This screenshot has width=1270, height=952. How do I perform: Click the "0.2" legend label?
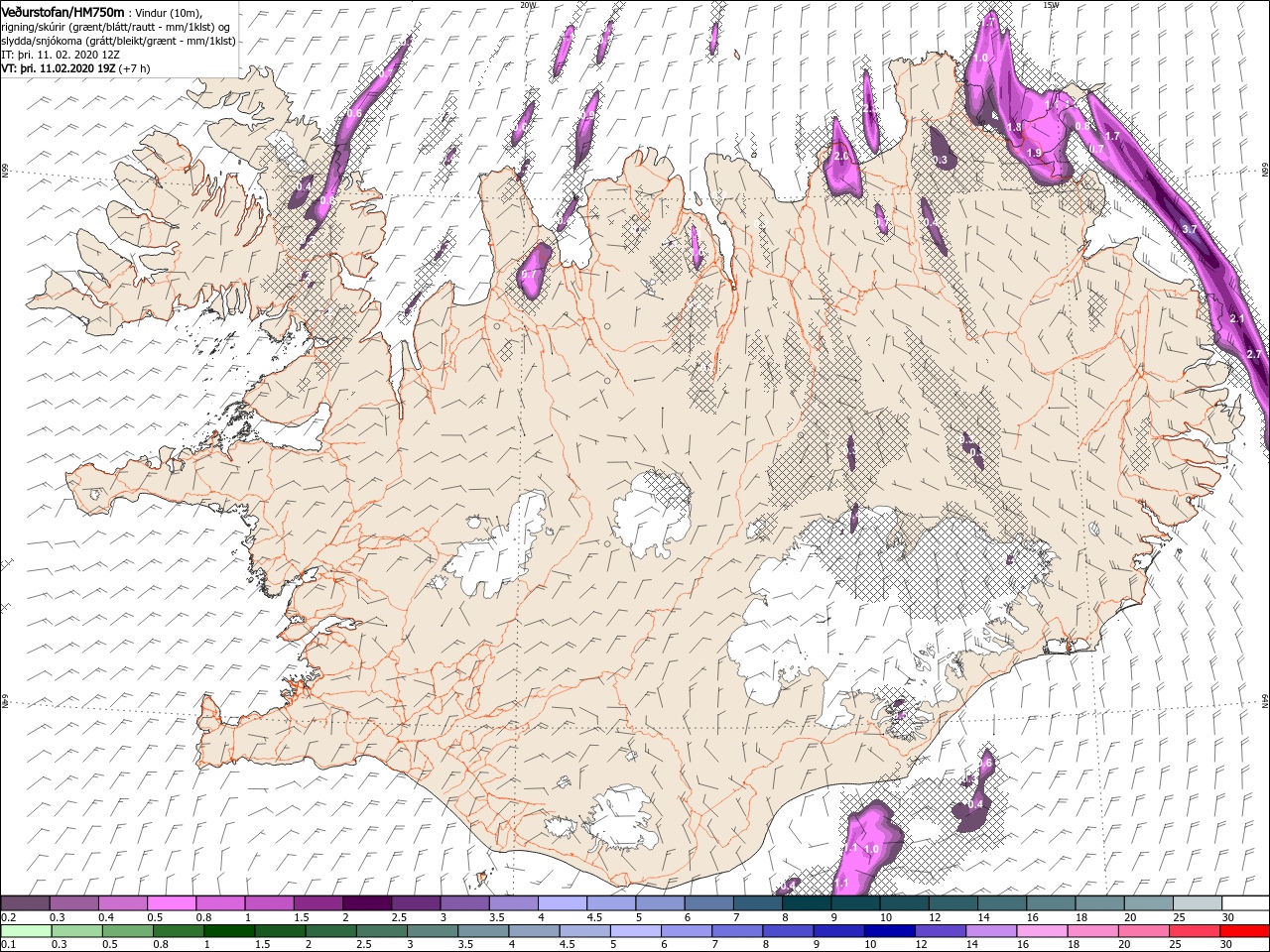tap(8, 917)
